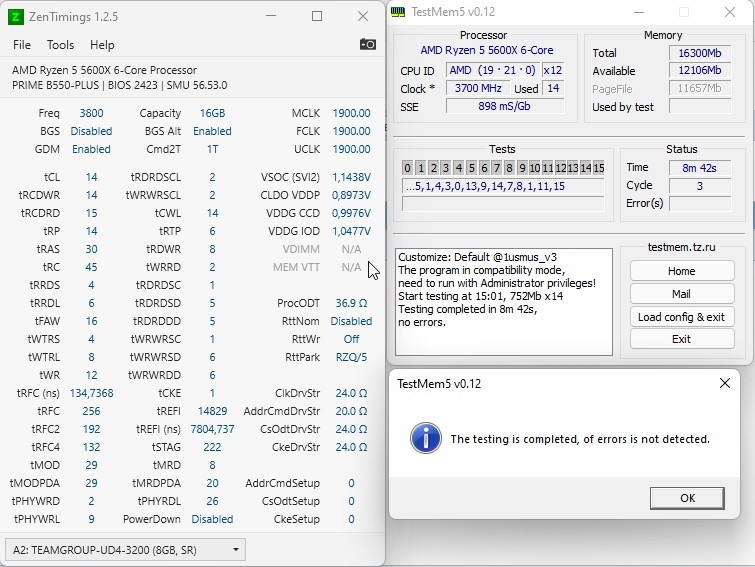Click the TestMem5 log text area
755x567 pixels.
pyautogui.click(x=504, y=302)
